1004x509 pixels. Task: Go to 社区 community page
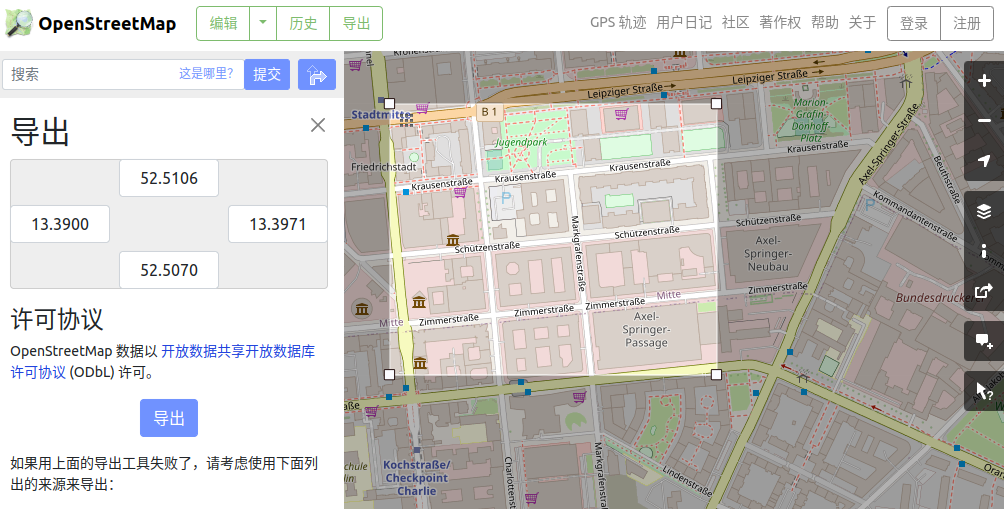tap(735, 22)
